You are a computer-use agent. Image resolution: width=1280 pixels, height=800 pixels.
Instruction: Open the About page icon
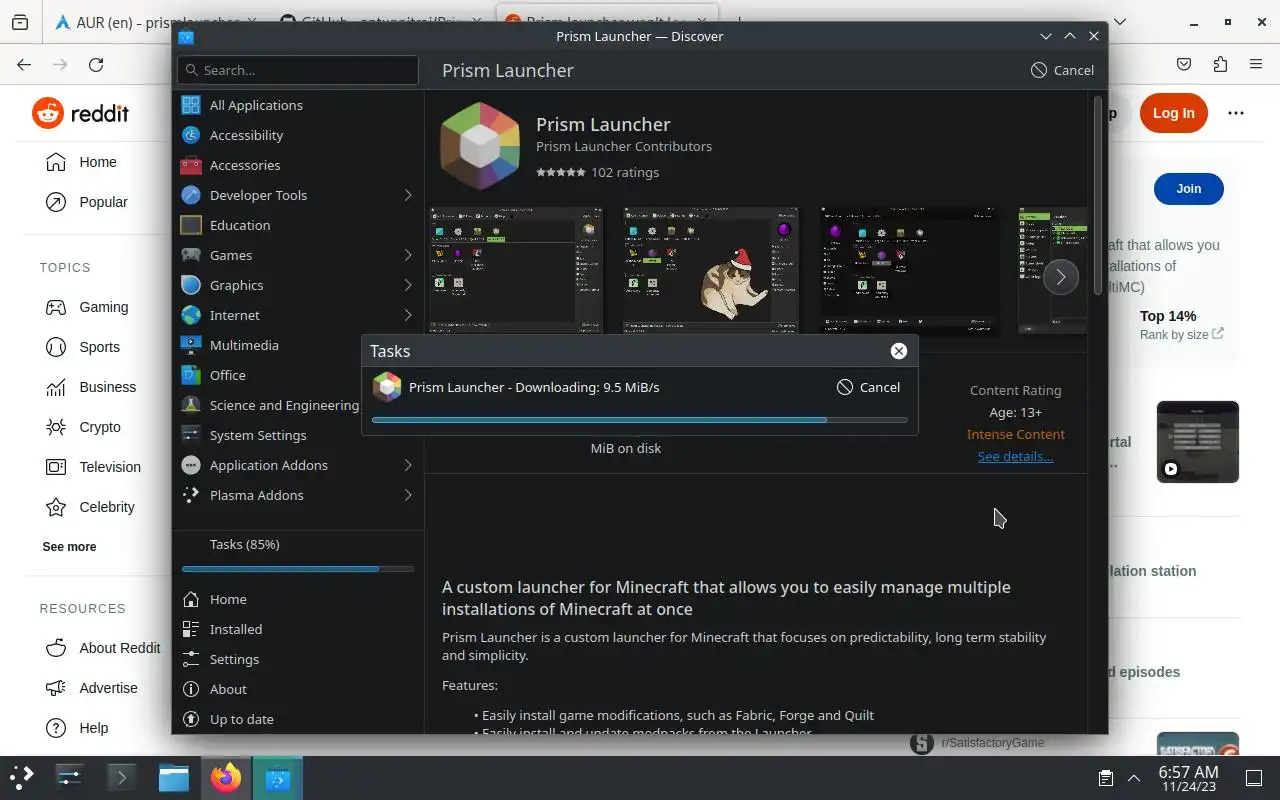191,689
